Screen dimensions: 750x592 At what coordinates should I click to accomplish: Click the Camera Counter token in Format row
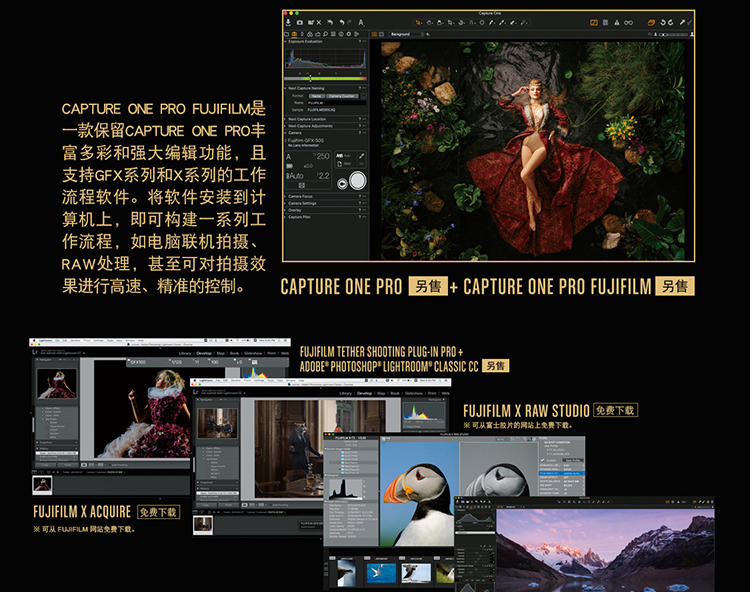click(x=342, y=96)
